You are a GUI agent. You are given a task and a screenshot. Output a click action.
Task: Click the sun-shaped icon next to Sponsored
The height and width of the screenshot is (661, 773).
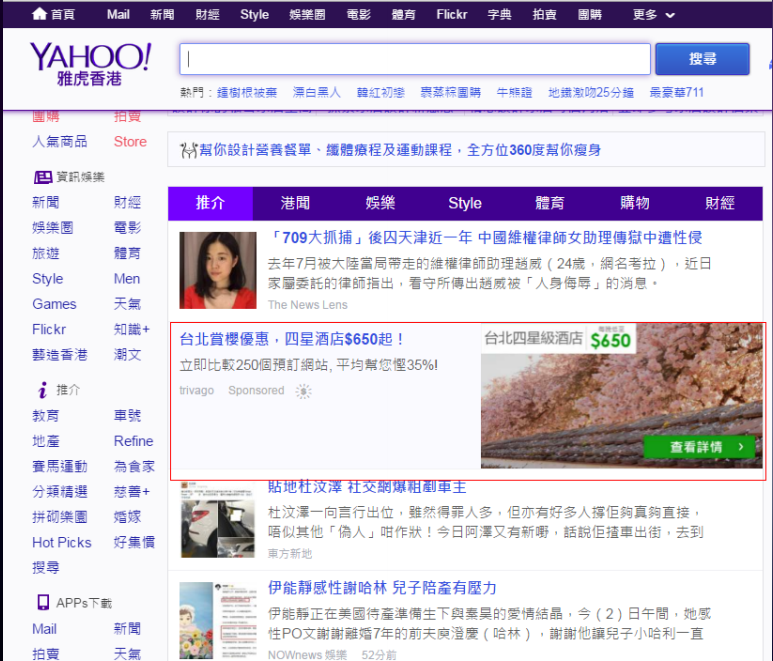coord(304,391)
